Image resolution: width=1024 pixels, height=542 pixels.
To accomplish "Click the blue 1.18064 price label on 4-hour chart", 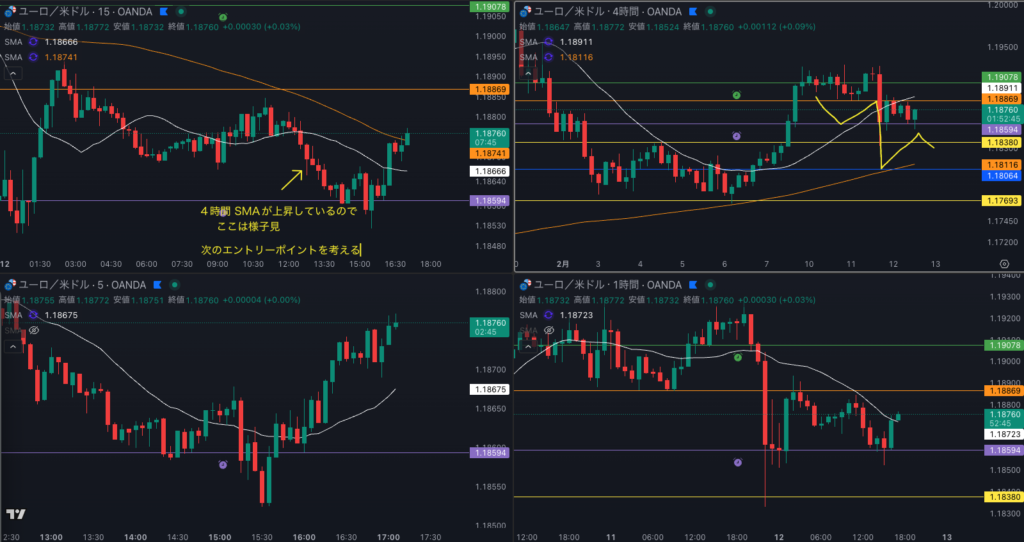I will pyautogui.click(x=1001, y=175).
